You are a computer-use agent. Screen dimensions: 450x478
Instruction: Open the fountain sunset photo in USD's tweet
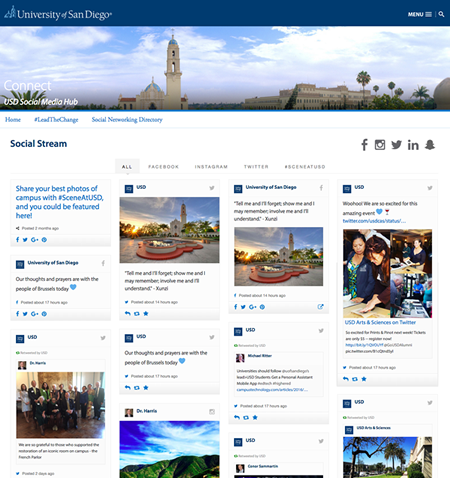169,230
